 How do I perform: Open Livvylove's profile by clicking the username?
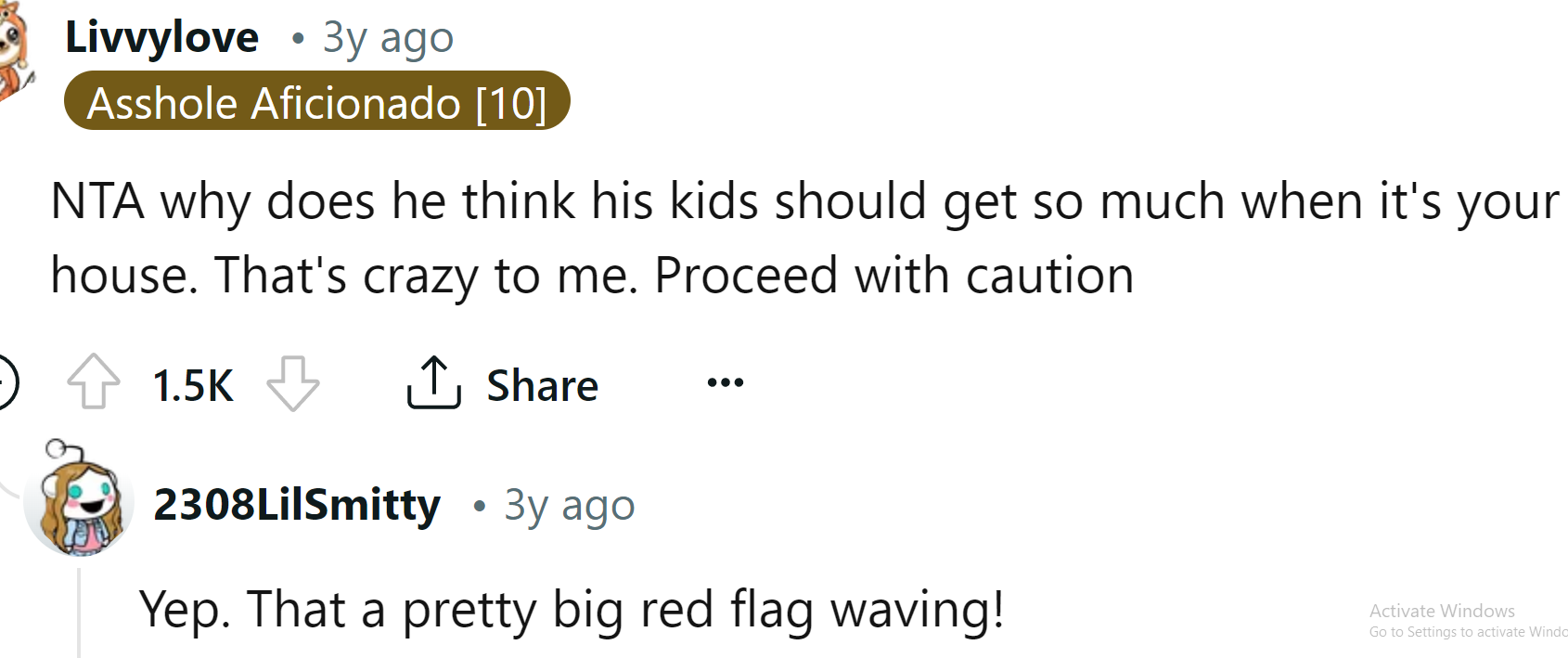point(162,37)
